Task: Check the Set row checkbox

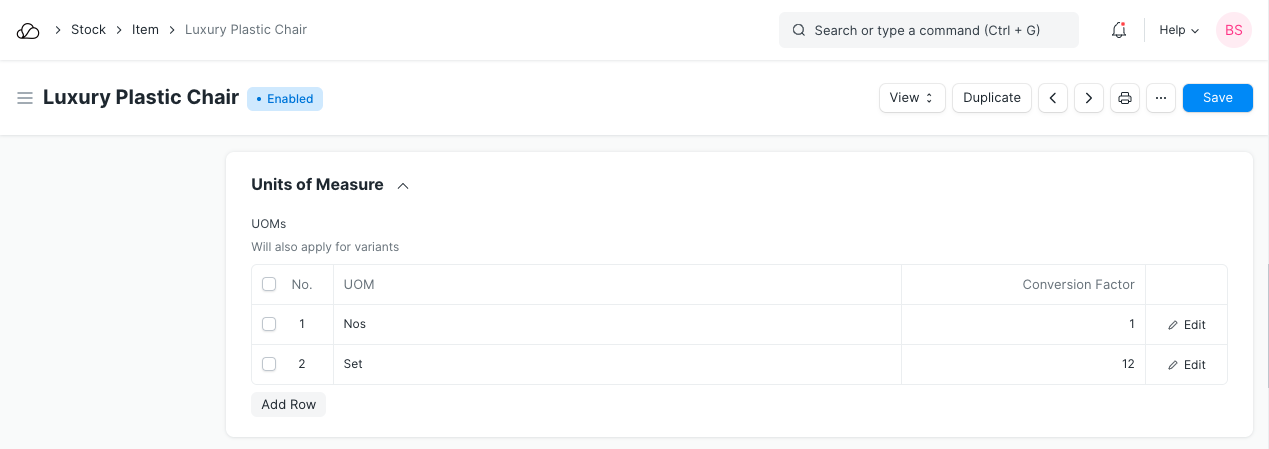Action: (269, 364)
